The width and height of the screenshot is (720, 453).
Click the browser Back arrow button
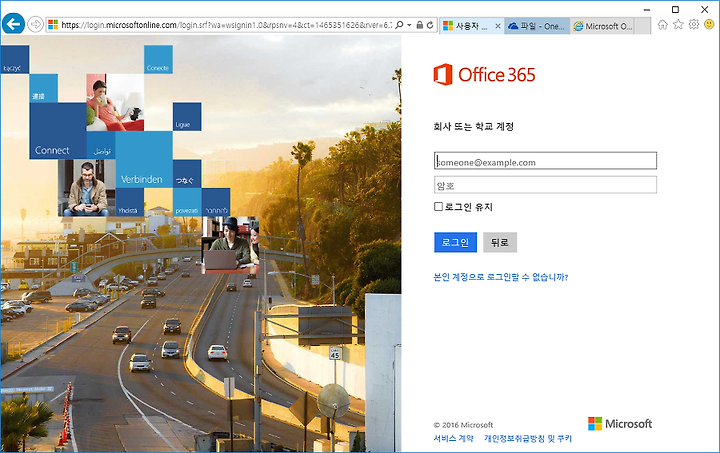click(13, 24)
